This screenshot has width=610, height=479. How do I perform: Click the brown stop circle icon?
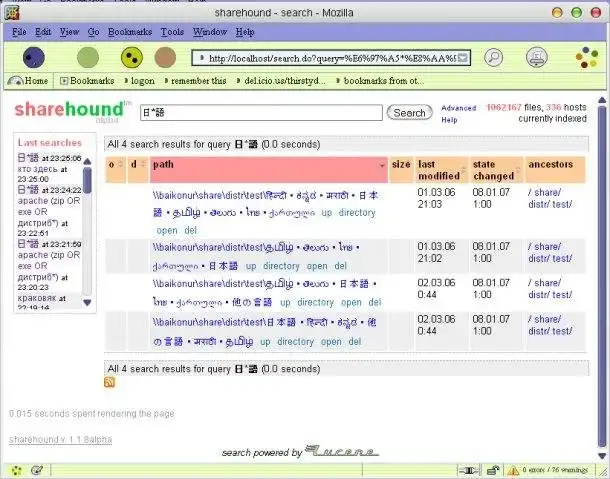pyautogui.click(x=165, y=58)
